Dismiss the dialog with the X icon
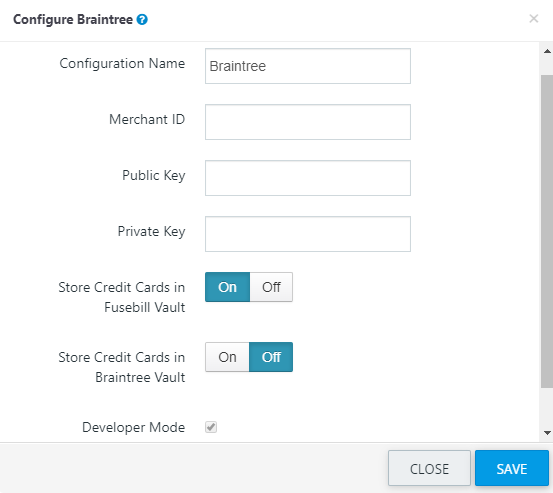This screenshot has height=493, width=553. coord(534,19)
